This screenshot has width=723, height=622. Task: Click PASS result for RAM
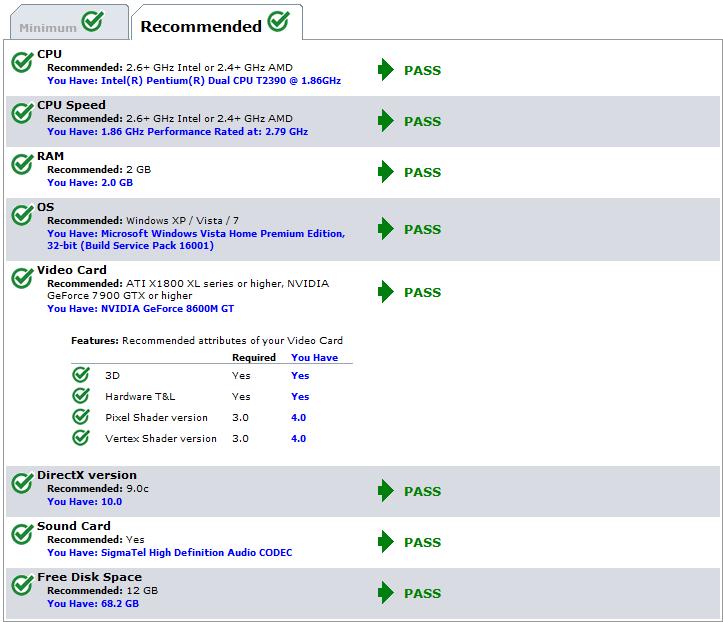click(422, 172)
